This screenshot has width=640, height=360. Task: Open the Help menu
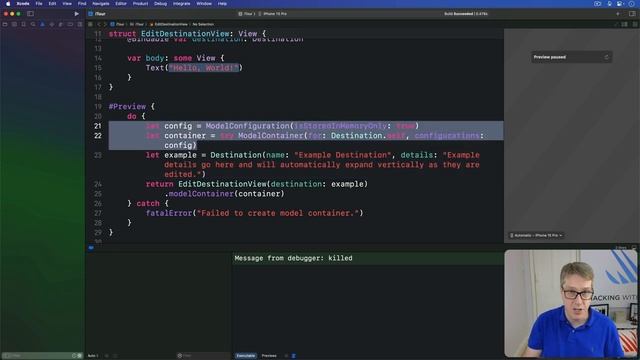coord(222,4)
